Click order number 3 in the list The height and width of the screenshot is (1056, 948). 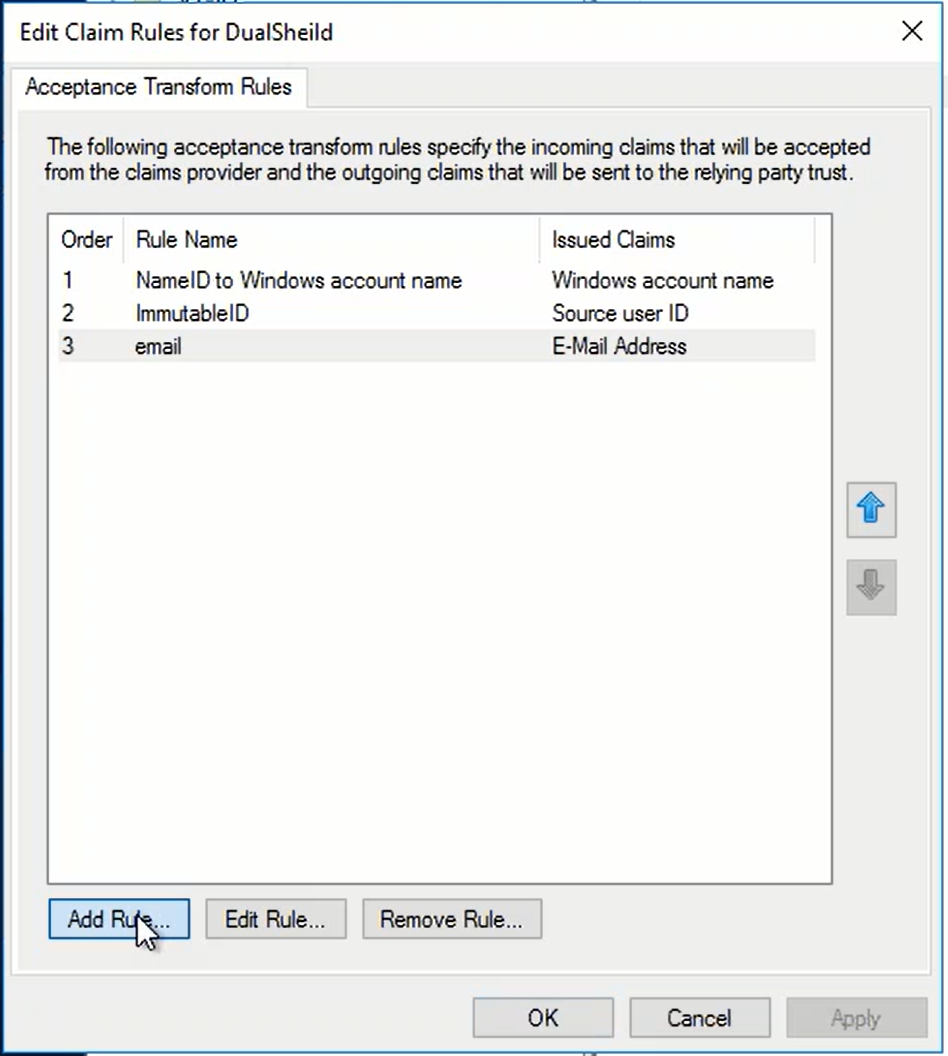(x=68, y=346)
